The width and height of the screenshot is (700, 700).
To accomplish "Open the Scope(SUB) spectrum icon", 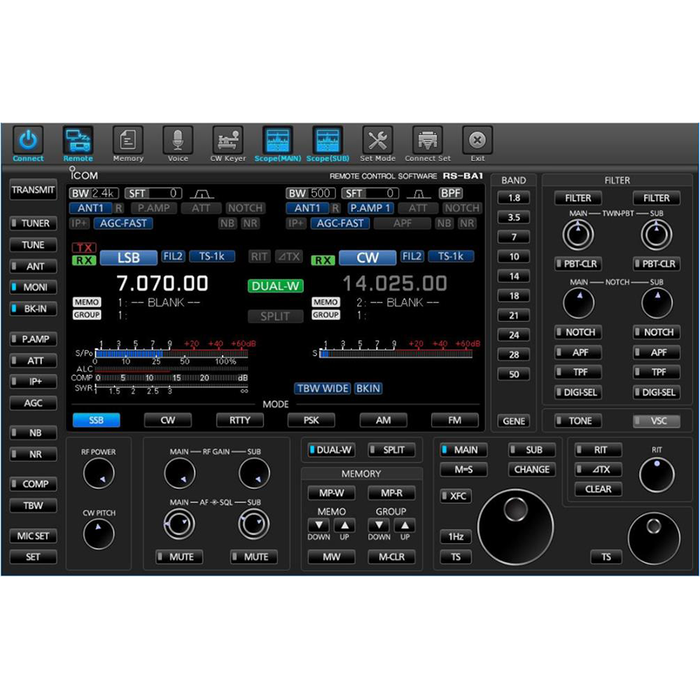I will click(328, 141).
